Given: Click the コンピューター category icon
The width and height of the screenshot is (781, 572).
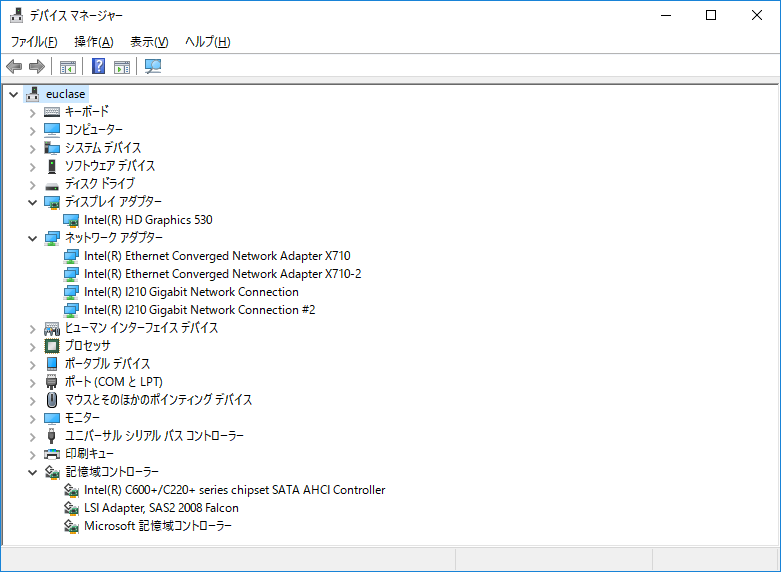Looking at the screenshot, I should [x=52, y=130].
